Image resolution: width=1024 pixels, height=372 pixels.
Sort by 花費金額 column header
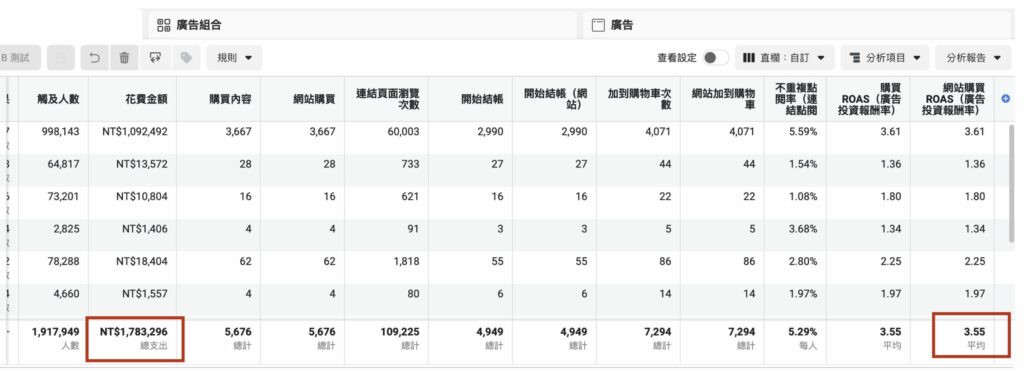[x=133, y=99]
